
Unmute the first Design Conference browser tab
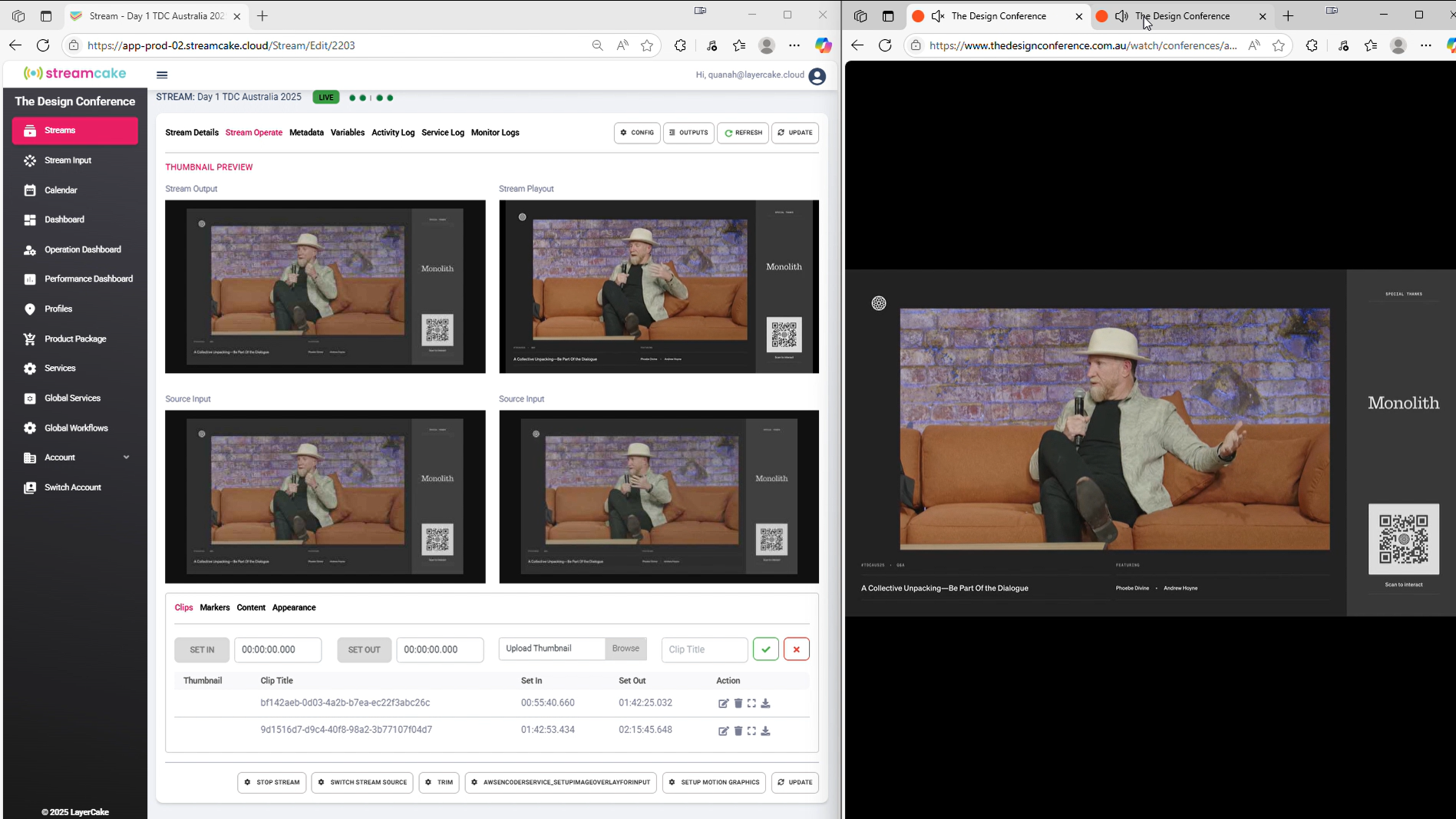[938, 16]
